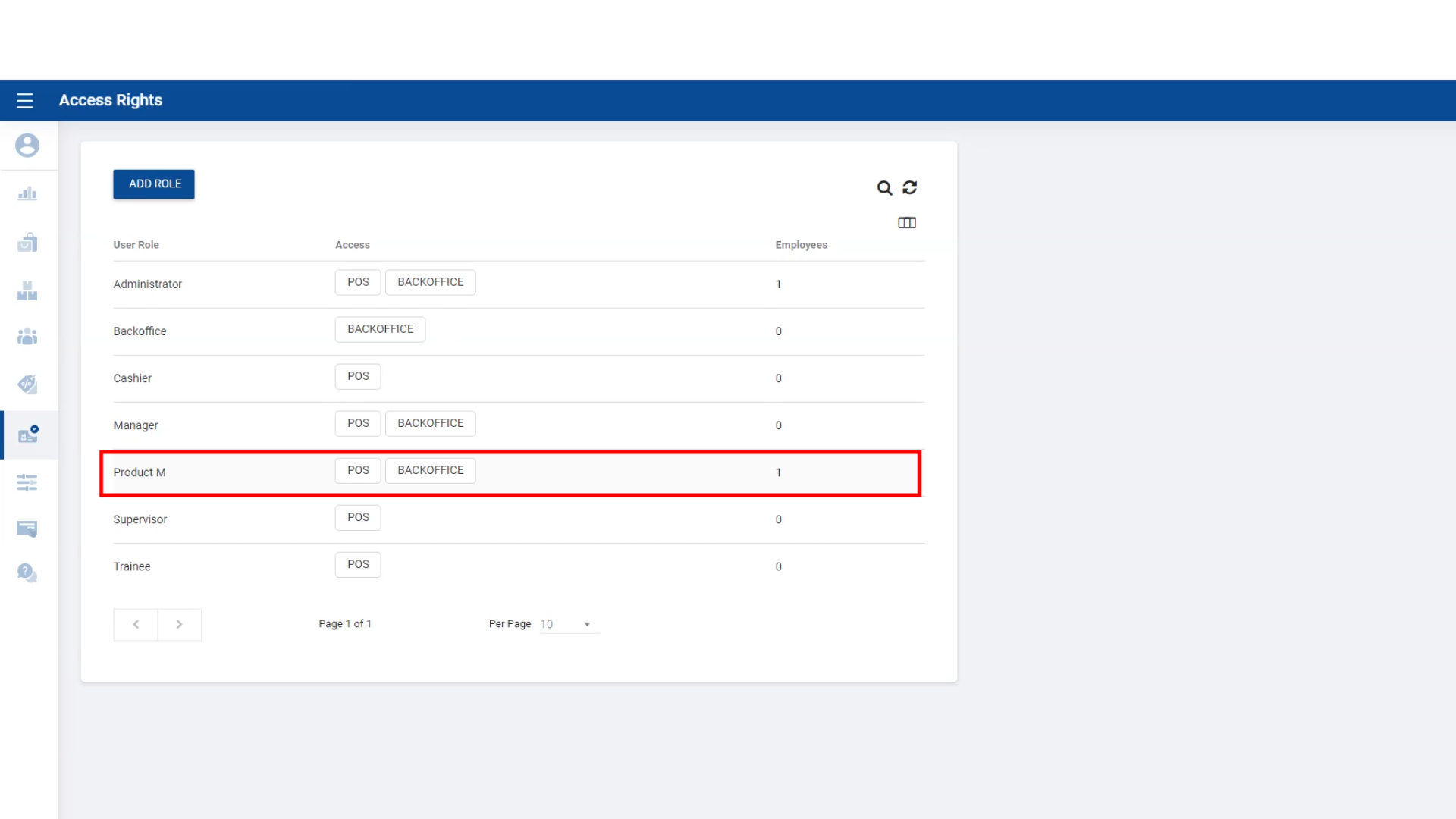Open the payment card sidebar icon

coord(27,529)
